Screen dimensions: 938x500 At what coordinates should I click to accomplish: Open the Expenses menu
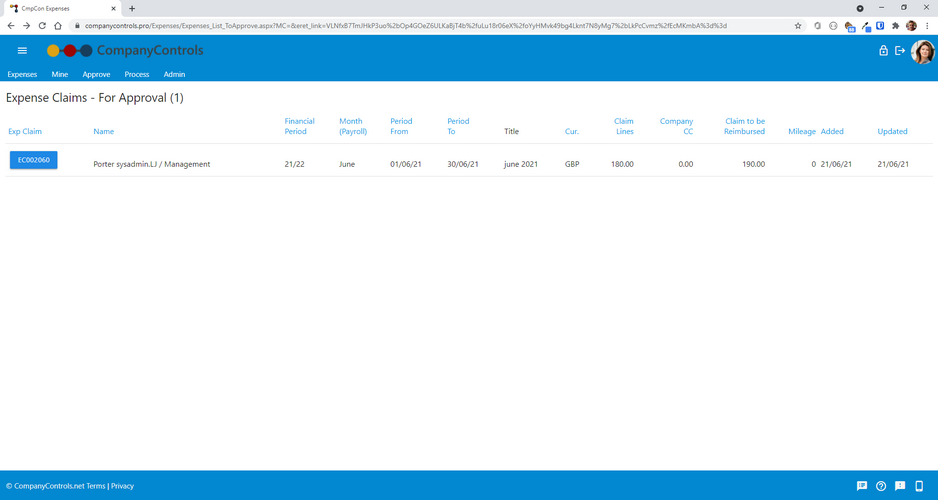22,75
